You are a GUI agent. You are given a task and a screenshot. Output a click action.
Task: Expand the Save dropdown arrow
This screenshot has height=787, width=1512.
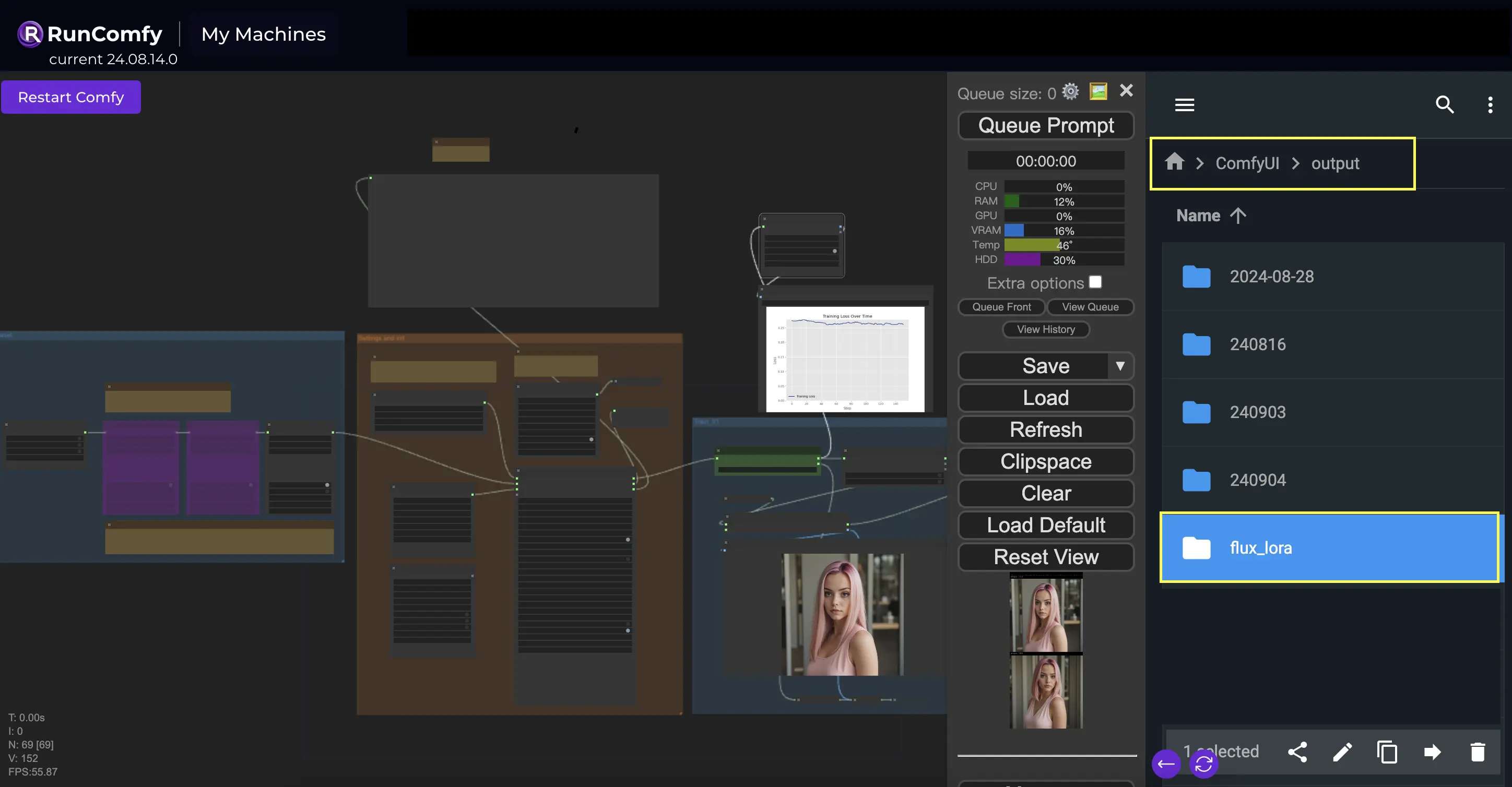pyautogui.click(x=1120, y=365)
